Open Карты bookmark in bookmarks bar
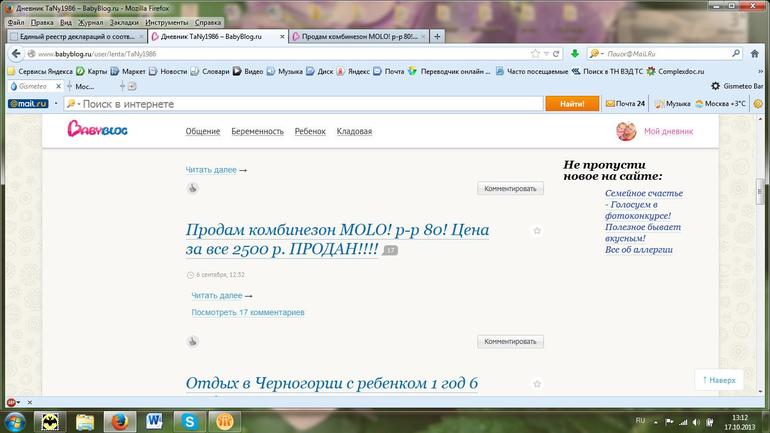The height and width of the screenshot is (433, 770). (x=92, y=71)
